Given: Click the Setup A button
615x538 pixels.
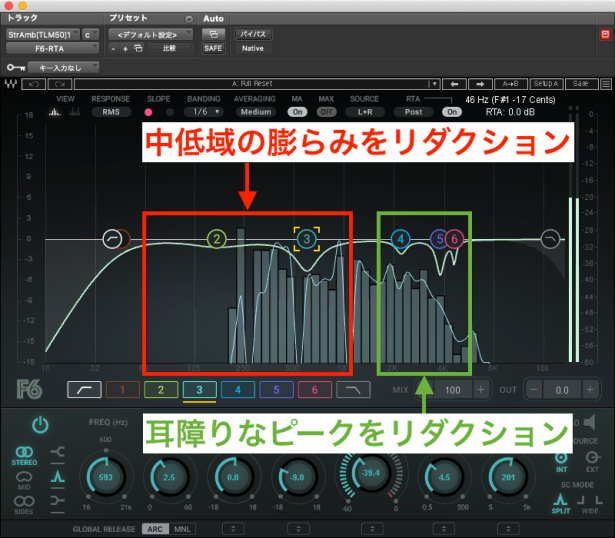Looking at the screenshot, I should point(546,84).
